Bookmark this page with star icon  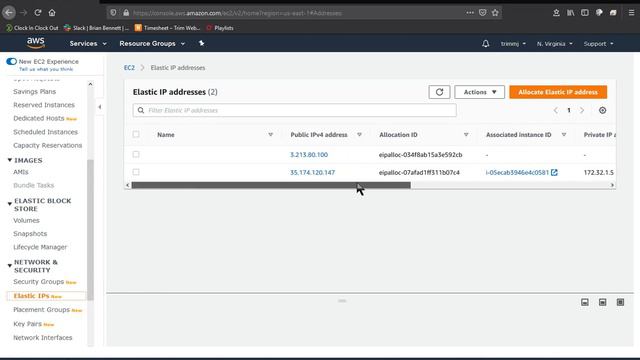coord(495,13)
